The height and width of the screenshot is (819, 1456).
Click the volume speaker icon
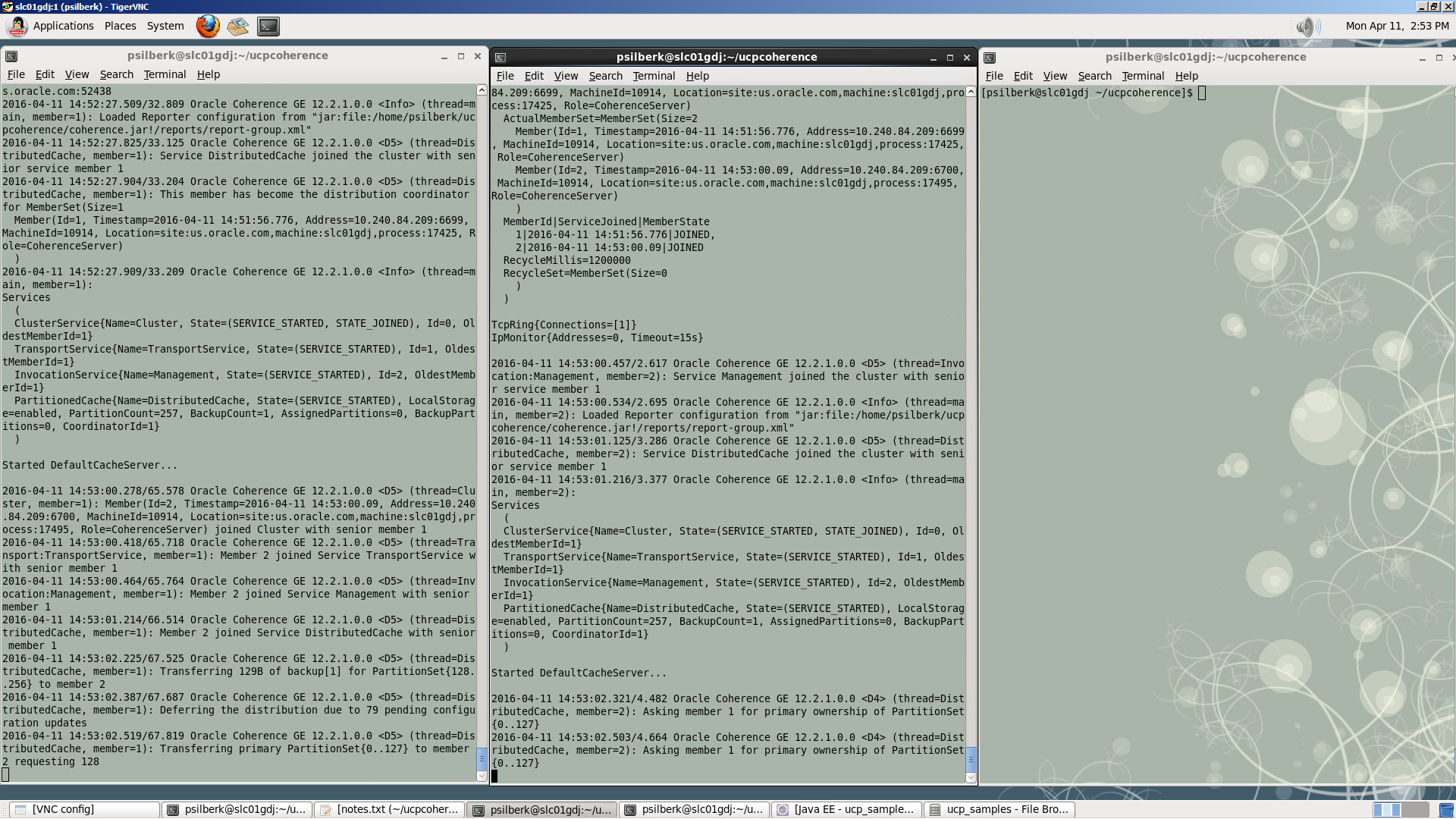[x=1305, y=27]
